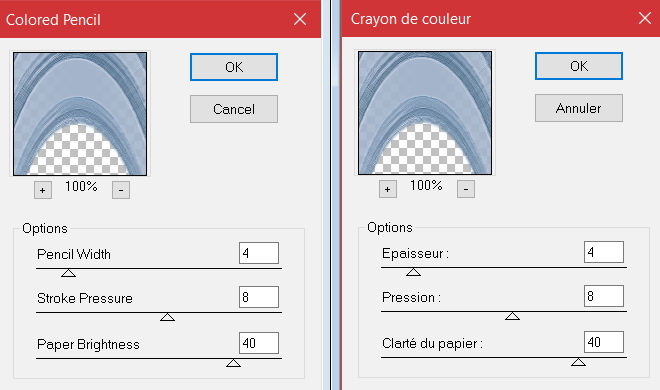Zoom in the Crayon de couleur preview with plus
The height and width of the screenshot is (390, 660).
click(x=388, y=189)
